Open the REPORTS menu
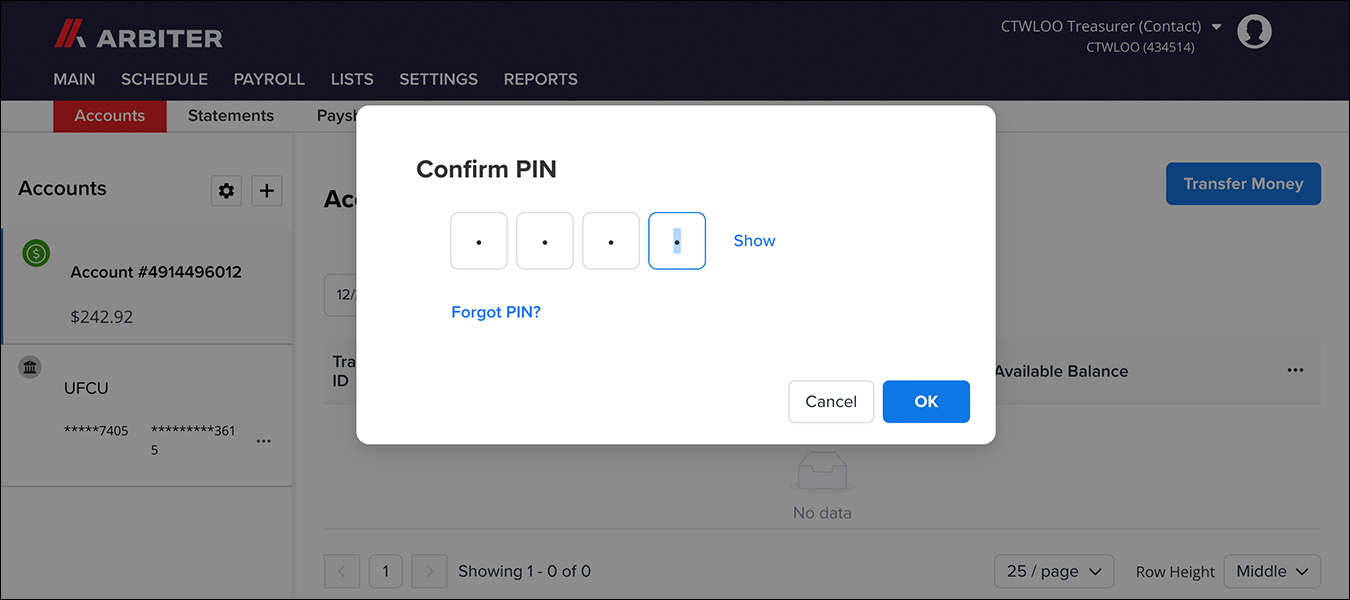1350x600 pixels. [x=540, y=79]
